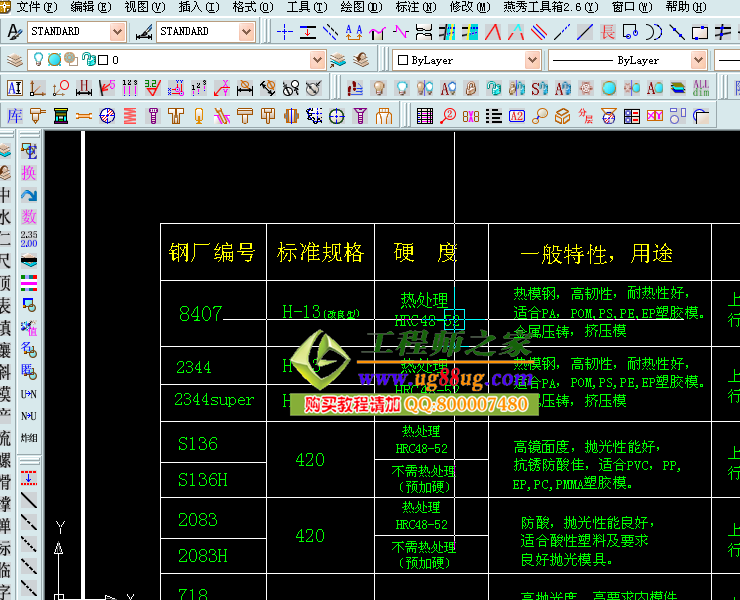This screenshot has height=600, width=740.
Task: Open the 燕秀工具箱2.6 menu
Action: [x=551, y=7]
